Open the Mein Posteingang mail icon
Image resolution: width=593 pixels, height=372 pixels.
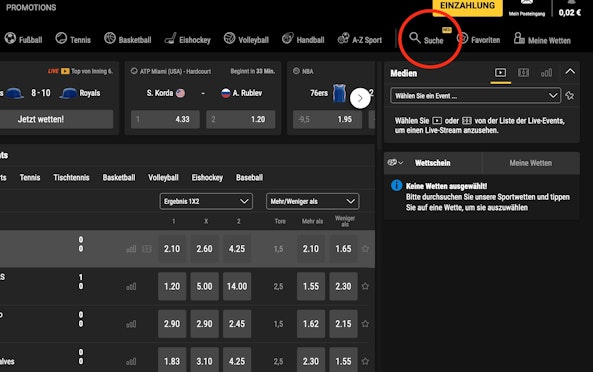tap(527, 3)
